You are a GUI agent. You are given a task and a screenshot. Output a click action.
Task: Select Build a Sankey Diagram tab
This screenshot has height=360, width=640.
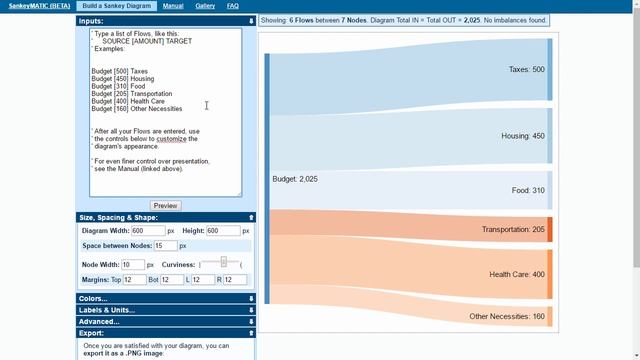point(117,6)
